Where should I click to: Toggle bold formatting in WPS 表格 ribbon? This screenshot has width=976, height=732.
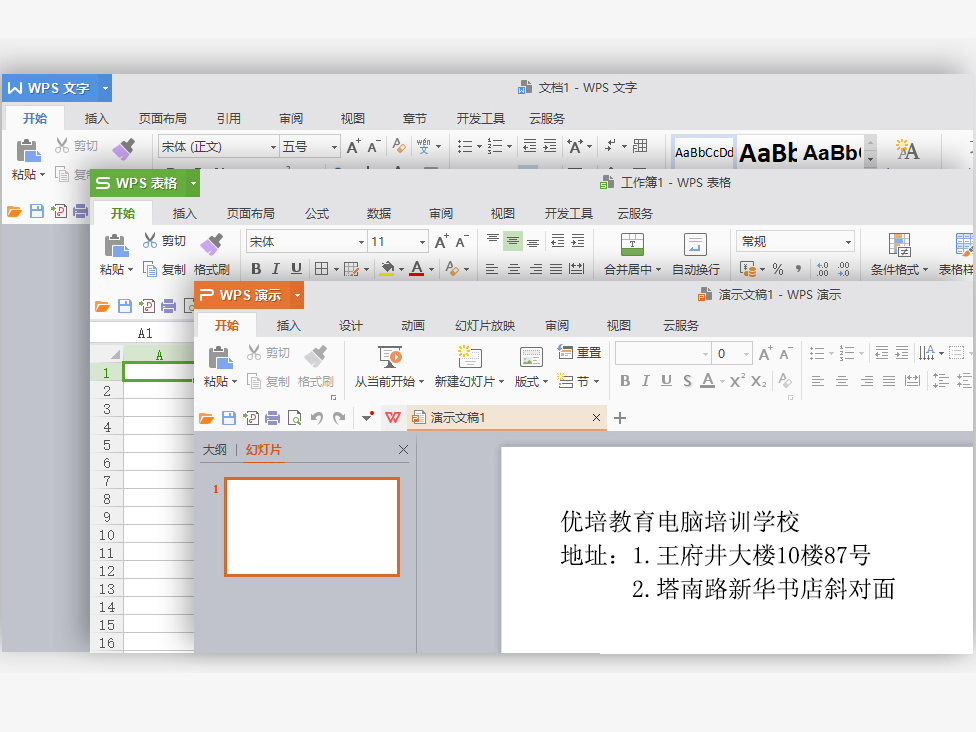tap(256, 269)
